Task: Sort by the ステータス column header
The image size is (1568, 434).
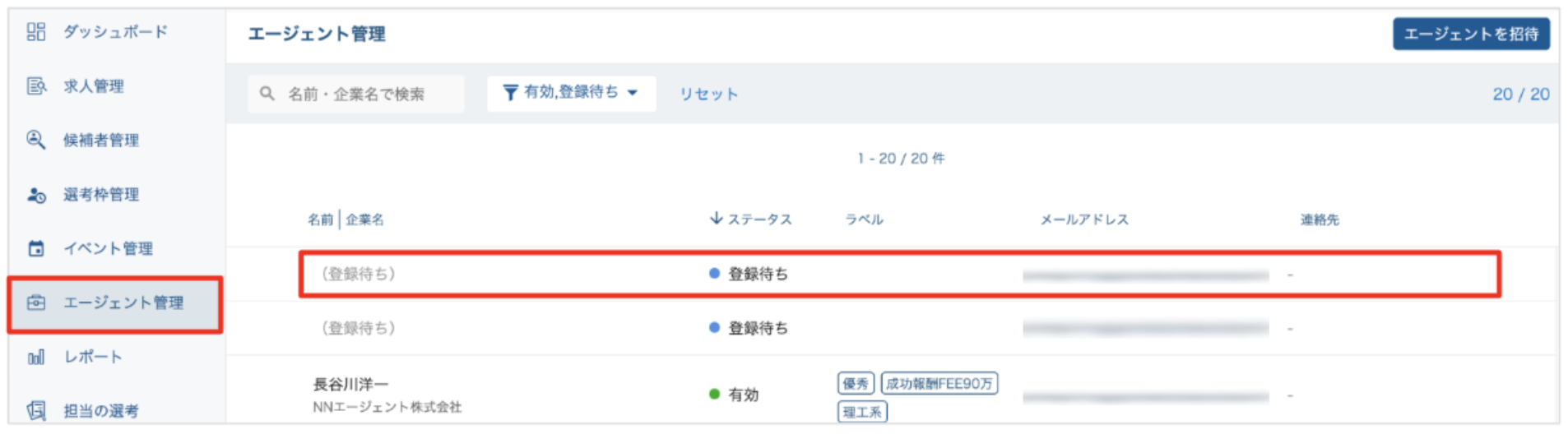Action: [x=751, y=219]
